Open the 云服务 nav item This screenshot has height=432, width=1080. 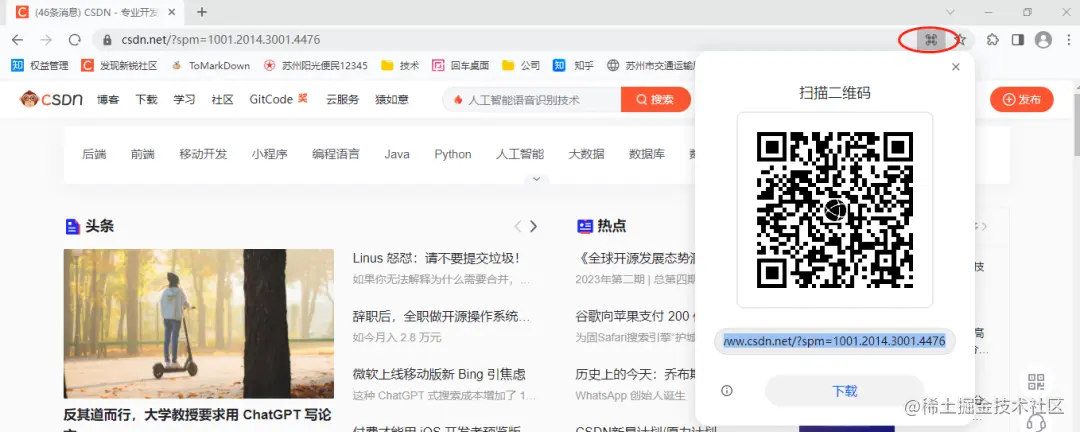[x=342, y=99]
